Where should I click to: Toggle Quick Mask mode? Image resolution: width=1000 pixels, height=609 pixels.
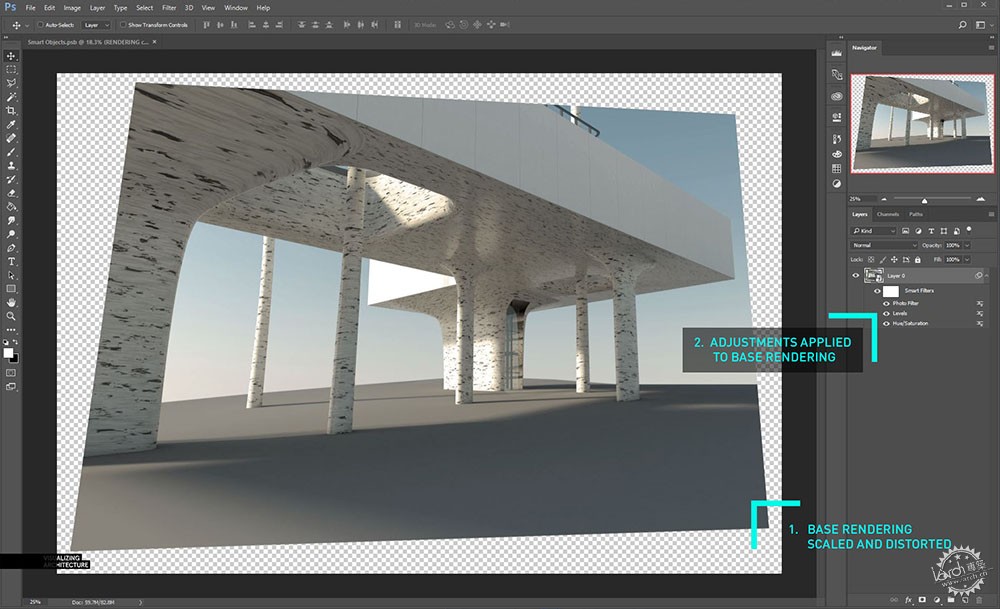[x=11, y=372]
